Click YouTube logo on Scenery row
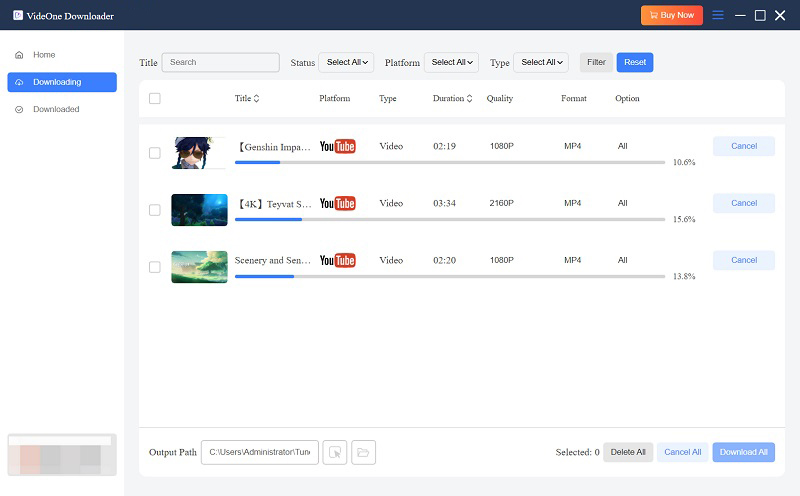800x496 pixels. (337, 261)
